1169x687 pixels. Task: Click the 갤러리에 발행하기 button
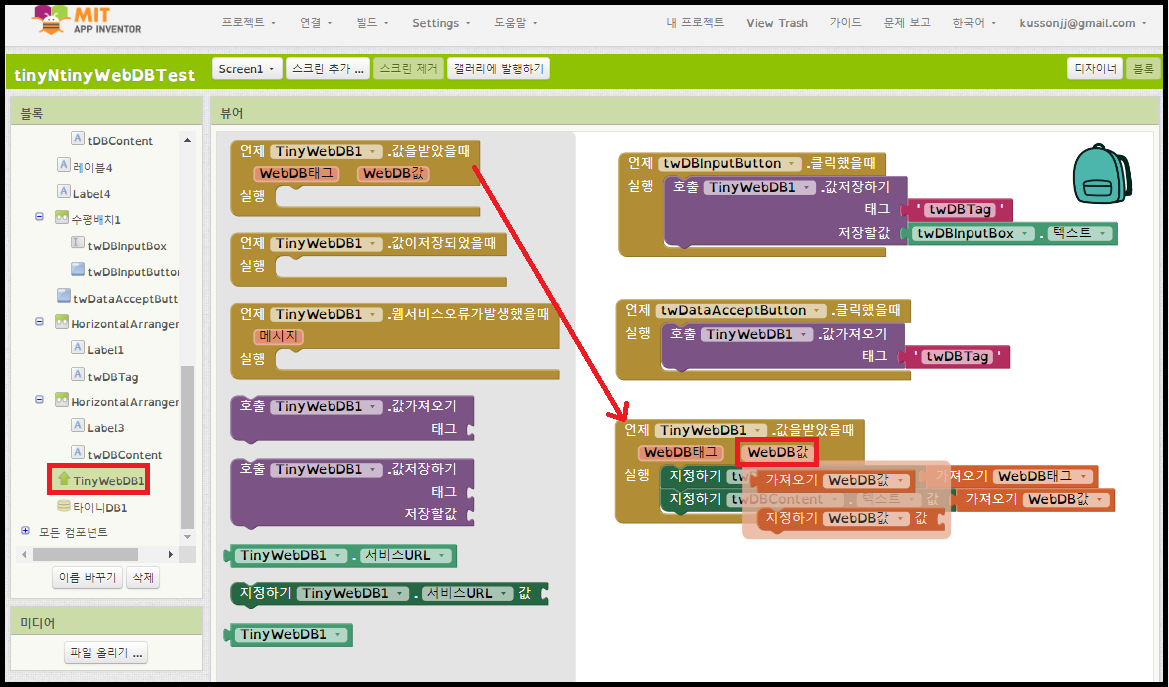(499, 69)
